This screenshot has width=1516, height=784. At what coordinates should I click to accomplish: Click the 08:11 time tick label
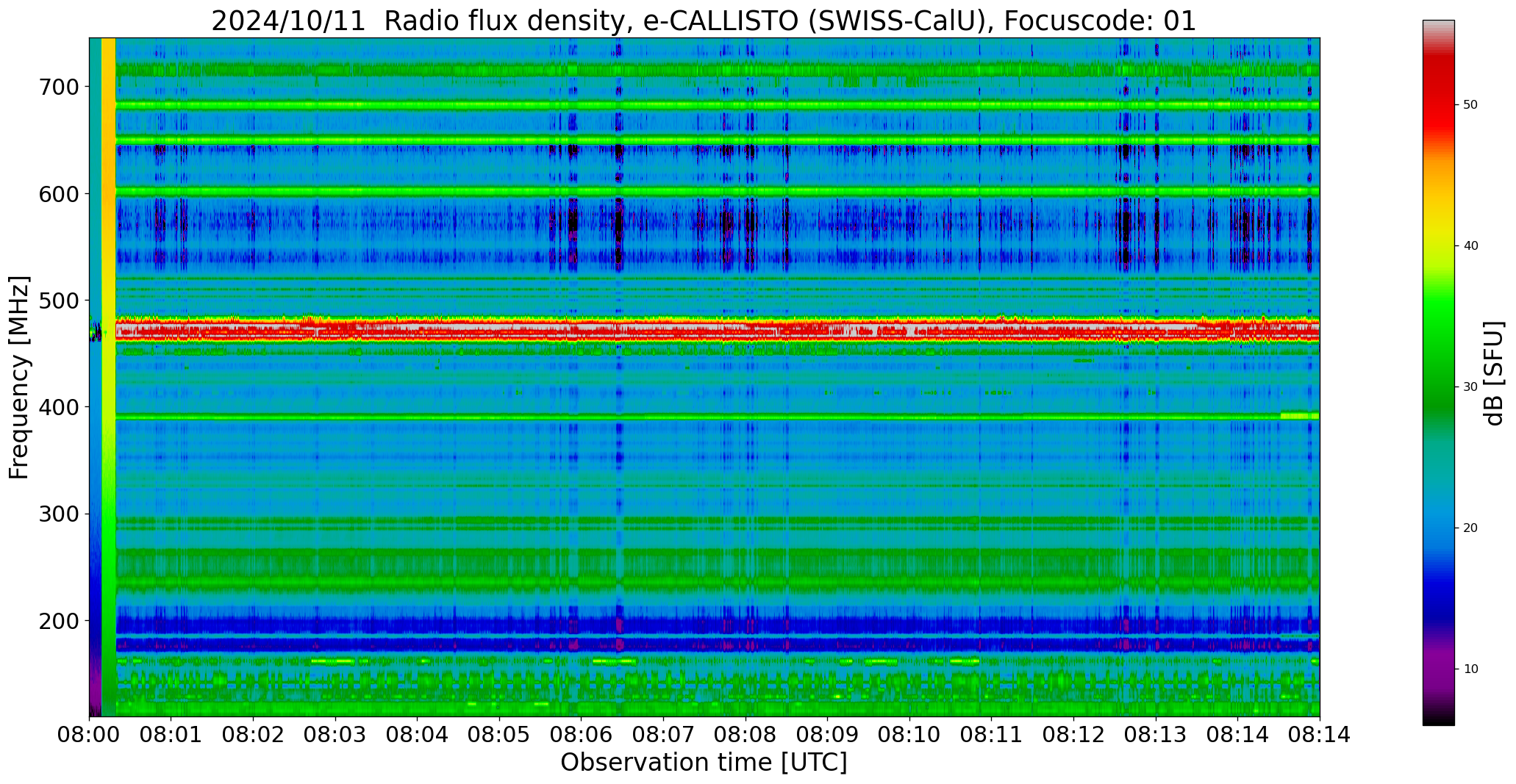coord(992,736)
